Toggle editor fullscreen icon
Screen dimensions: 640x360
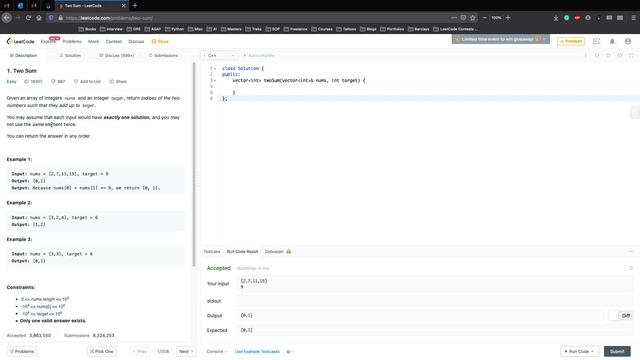coord(631,56)
